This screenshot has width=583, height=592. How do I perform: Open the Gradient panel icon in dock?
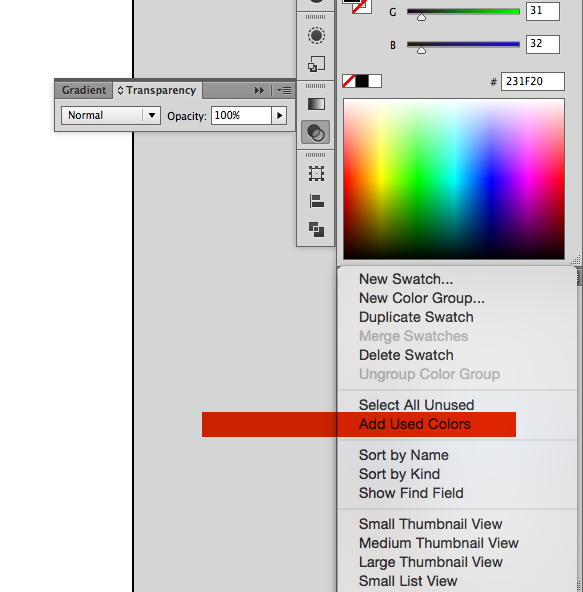[316, 104]
